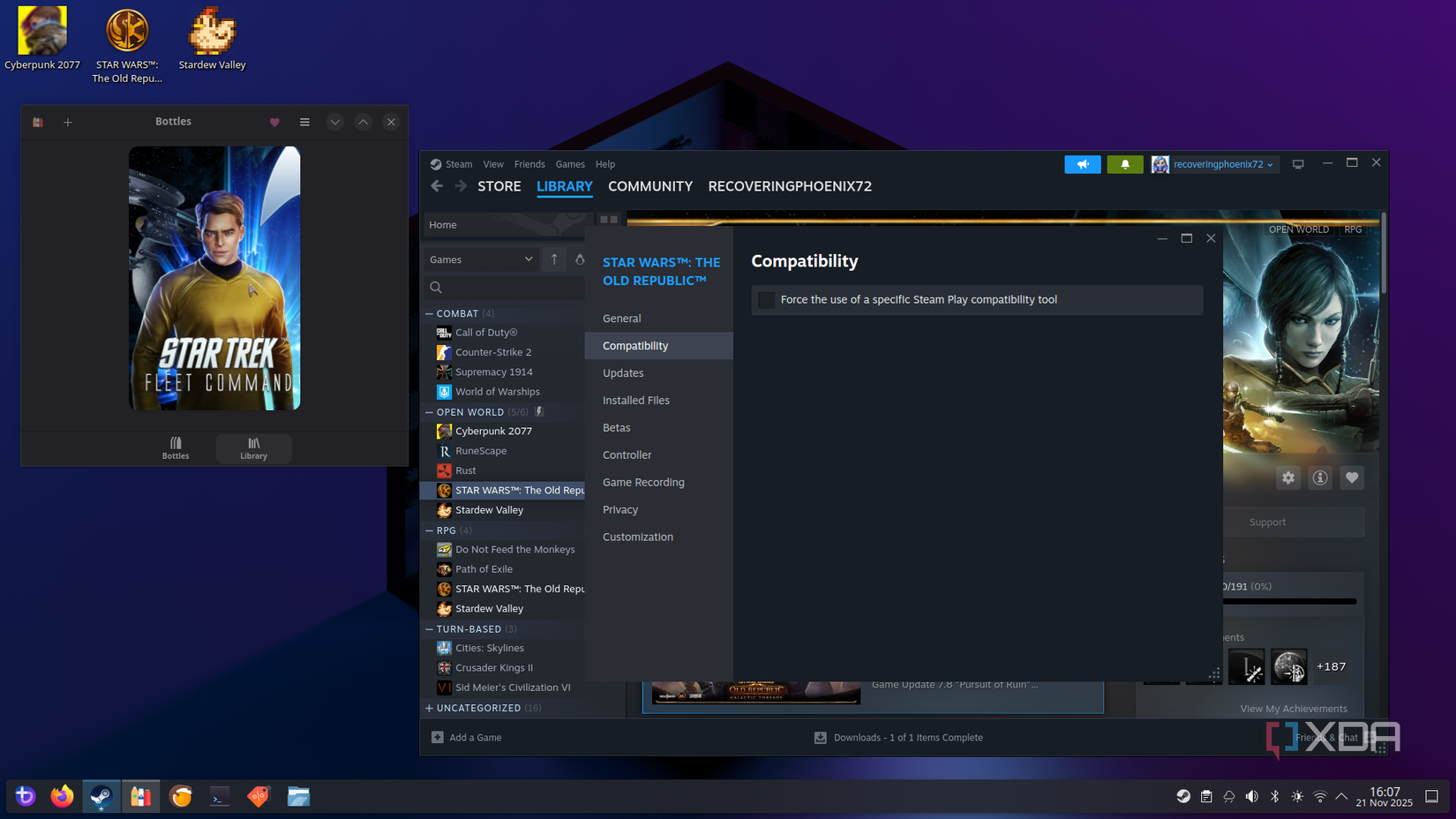The height and width of the screenshot is (819, 1456).
Task: Click the green voice chat speaker icon
Action: (1083, 164)
